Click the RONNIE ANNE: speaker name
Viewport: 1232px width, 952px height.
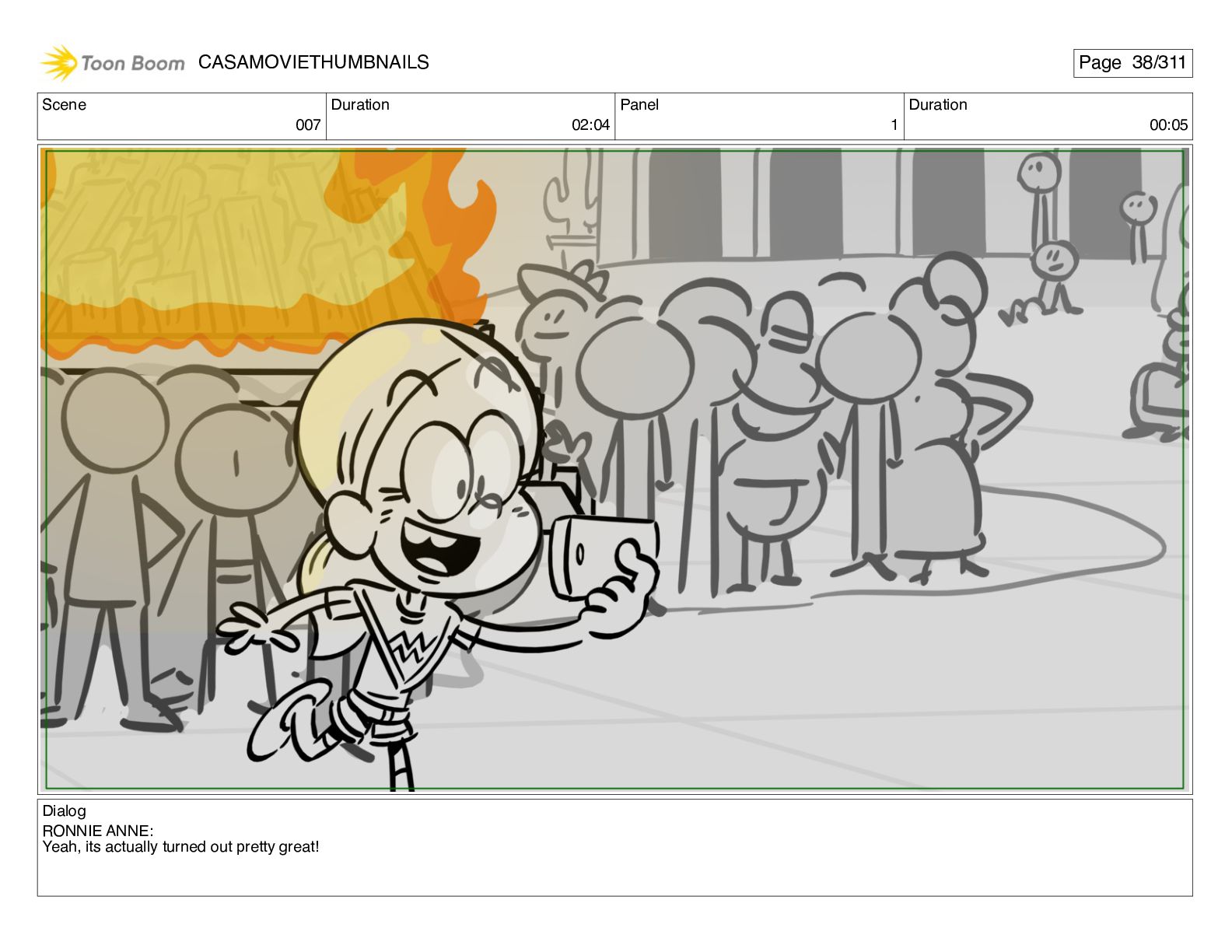98,831
